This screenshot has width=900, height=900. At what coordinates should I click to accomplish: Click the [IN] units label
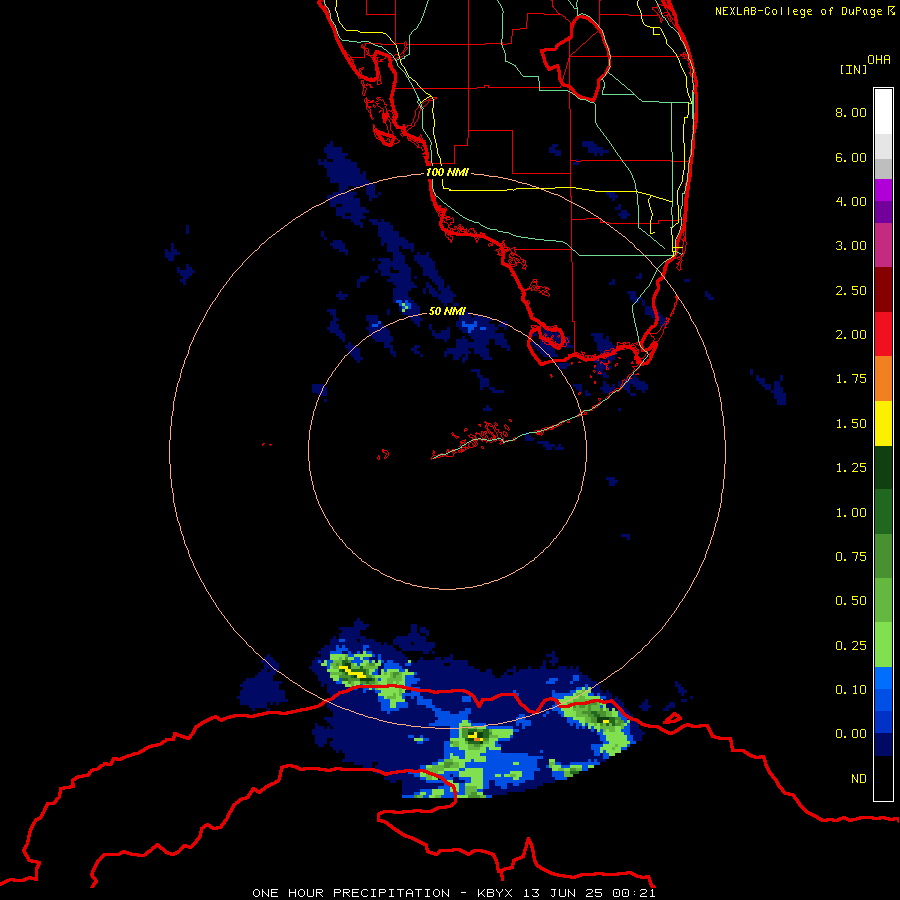click(x=853, y=69)
